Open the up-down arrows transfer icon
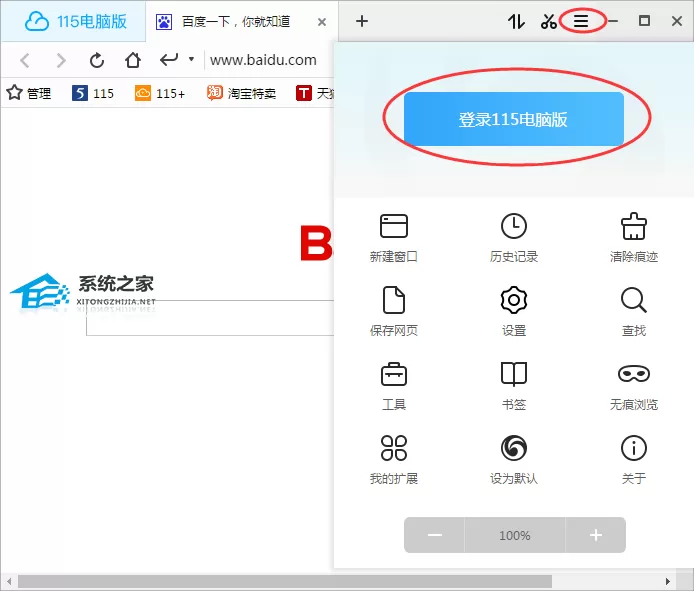The image size is (694, 591). point(516,21)
